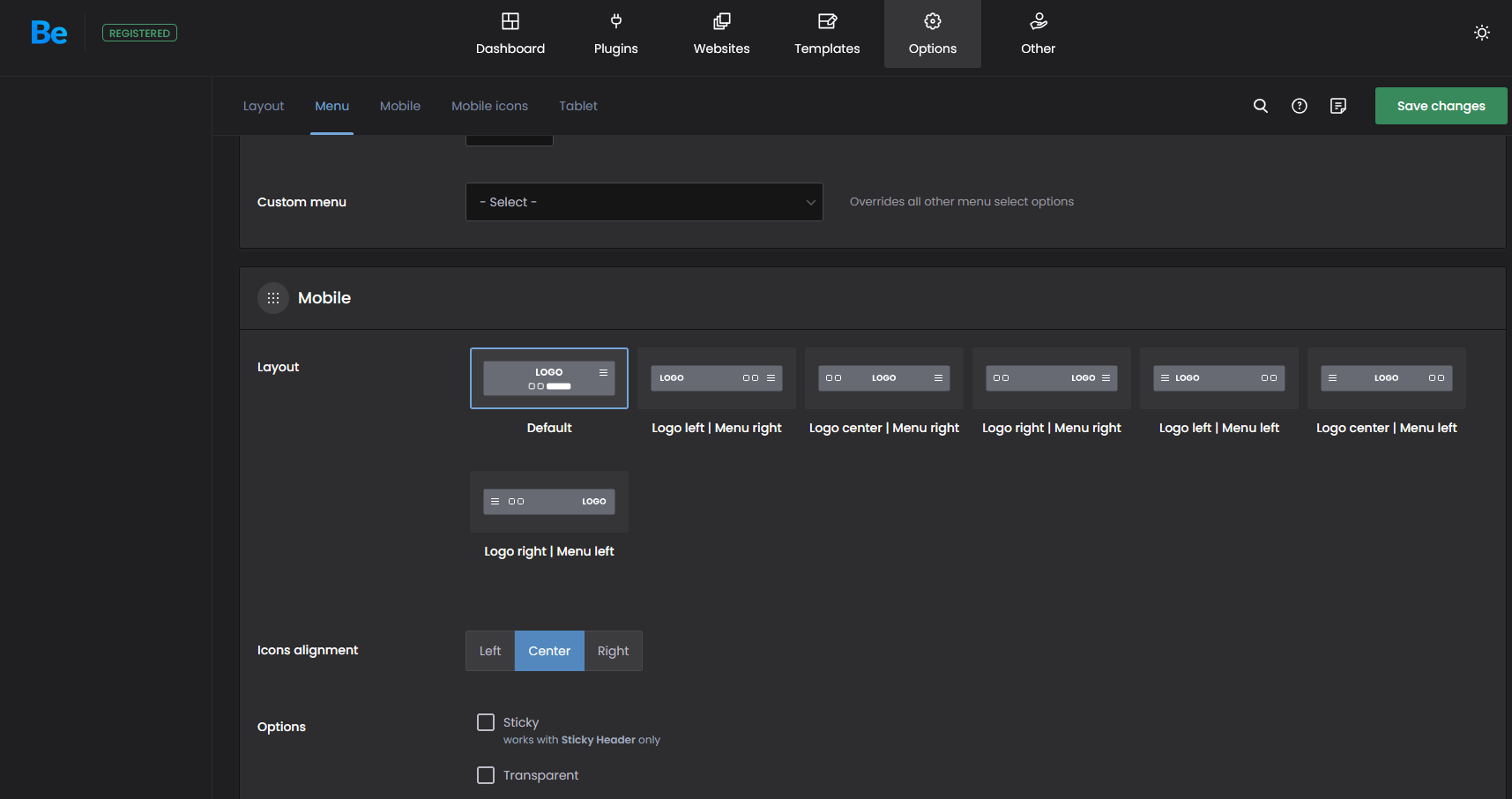Open the Other section
Screen dimensions: 1512x799
[1038, 34]
